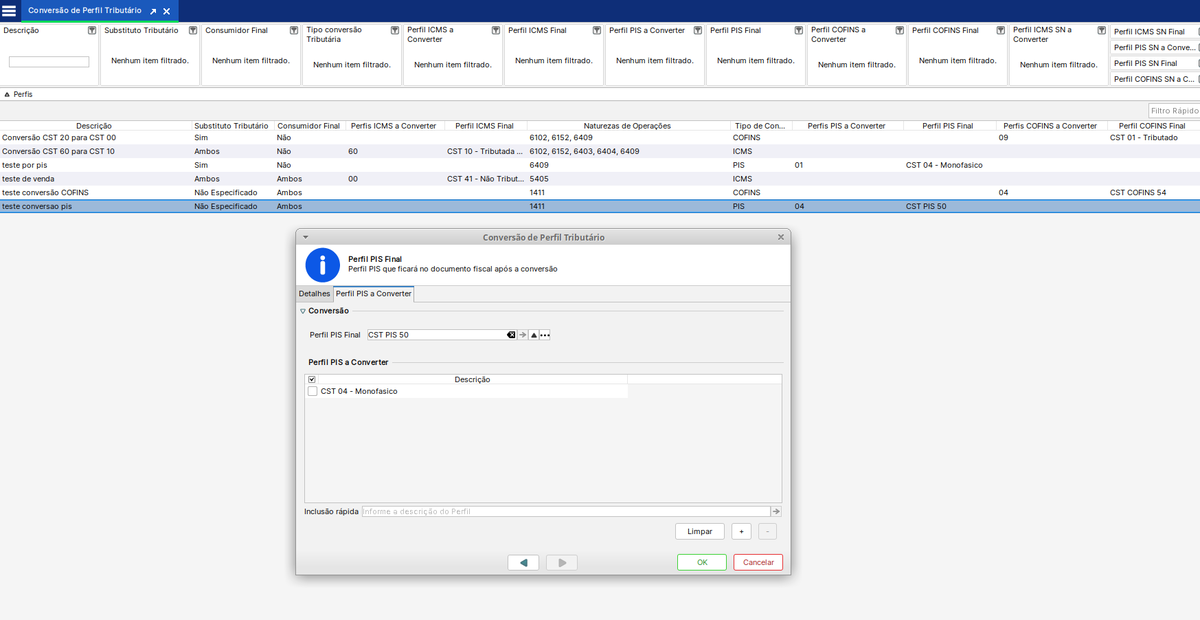Screen dimensions: 1200x620
Task: Detach the Conversão de Perfil Tributário tab
Action: (153, 11)
